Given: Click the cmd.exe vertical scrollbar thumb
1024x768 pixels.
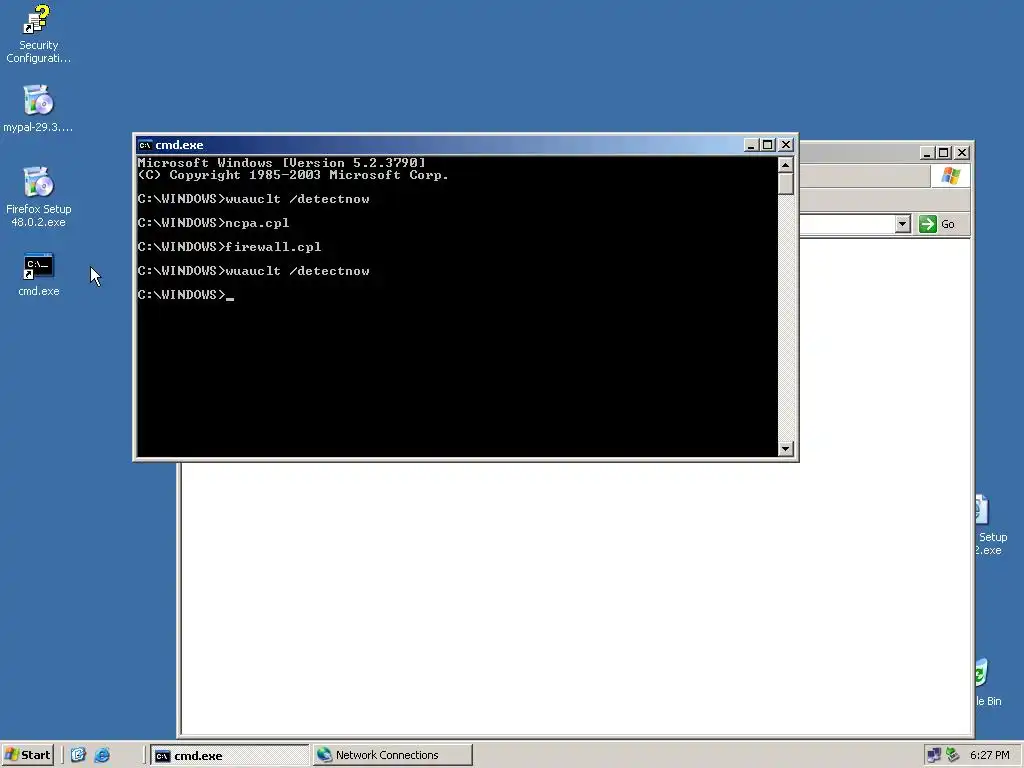Looking at the screenshot, I should (x=786, y=184).
